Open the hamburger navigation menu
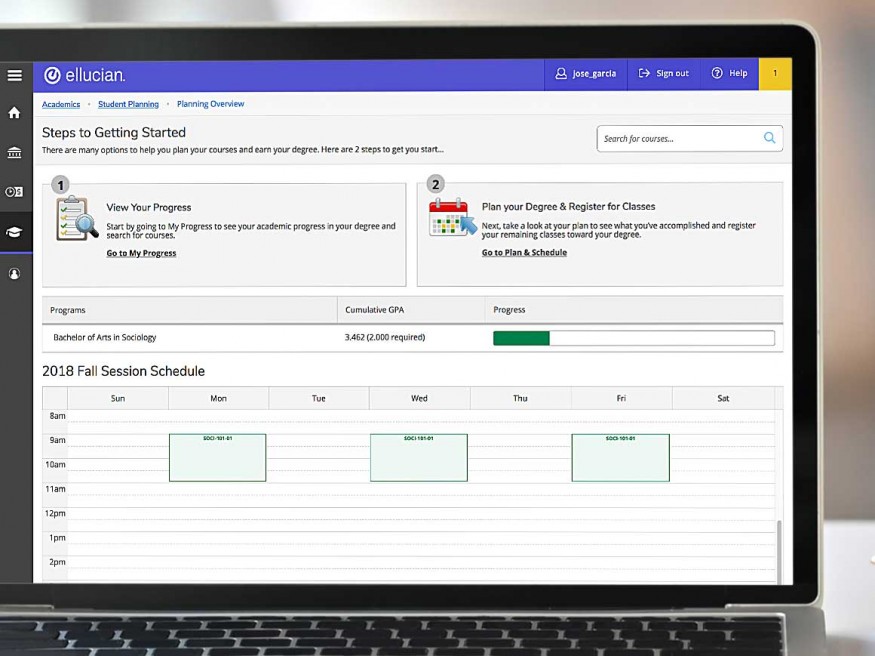Image resolution: width=875 pixels, height=656 pixels. tap(14, 75)
